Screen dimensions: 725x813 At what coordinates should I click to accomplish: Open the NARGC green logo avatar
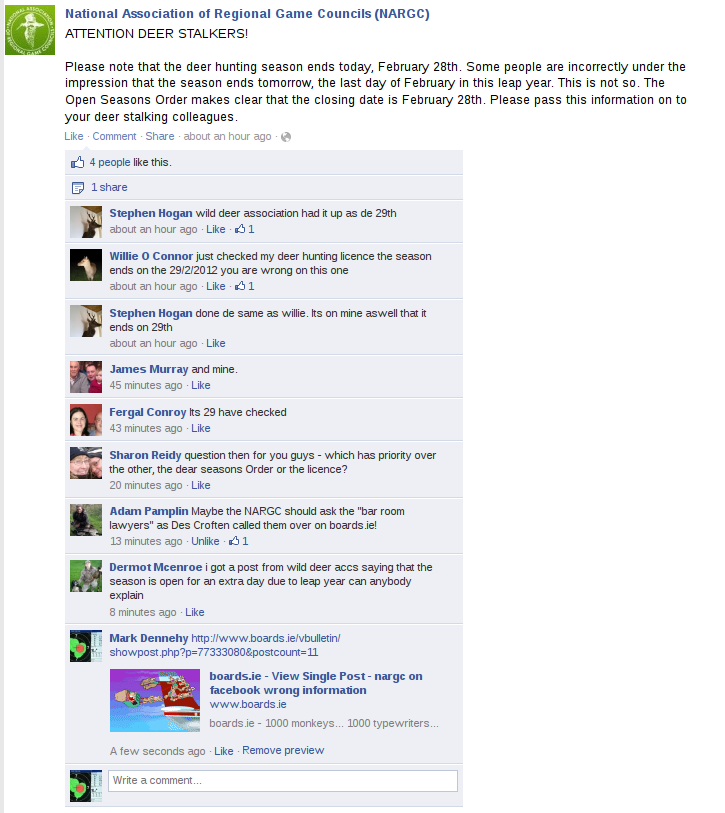tap(30, 30)
